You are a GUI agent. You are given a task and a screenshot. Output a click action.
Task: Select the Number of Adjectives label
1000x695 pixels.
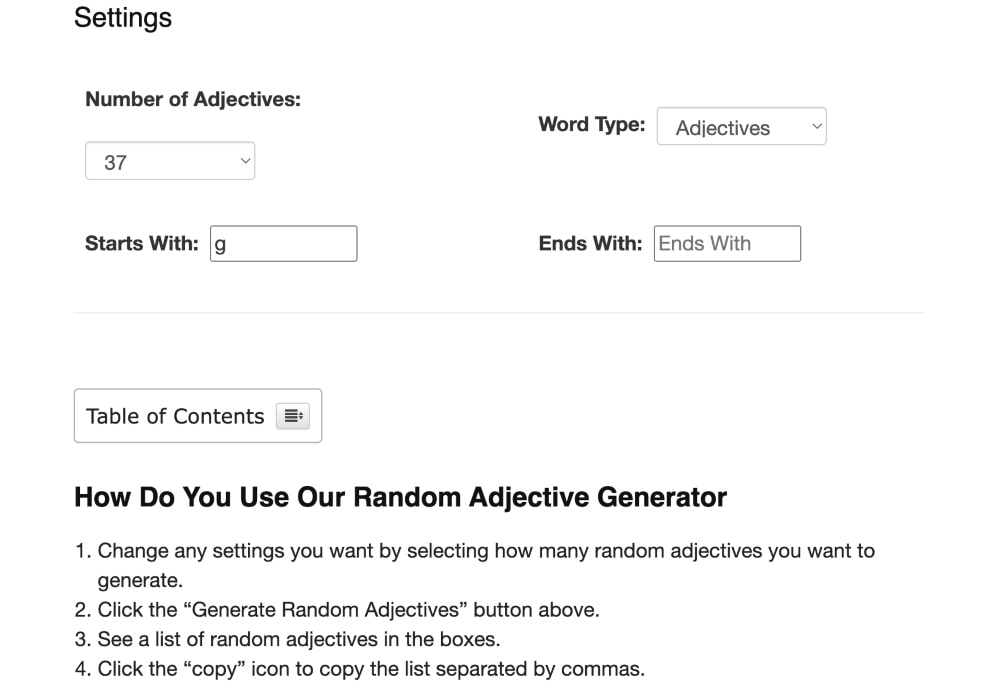pos(193,99)
